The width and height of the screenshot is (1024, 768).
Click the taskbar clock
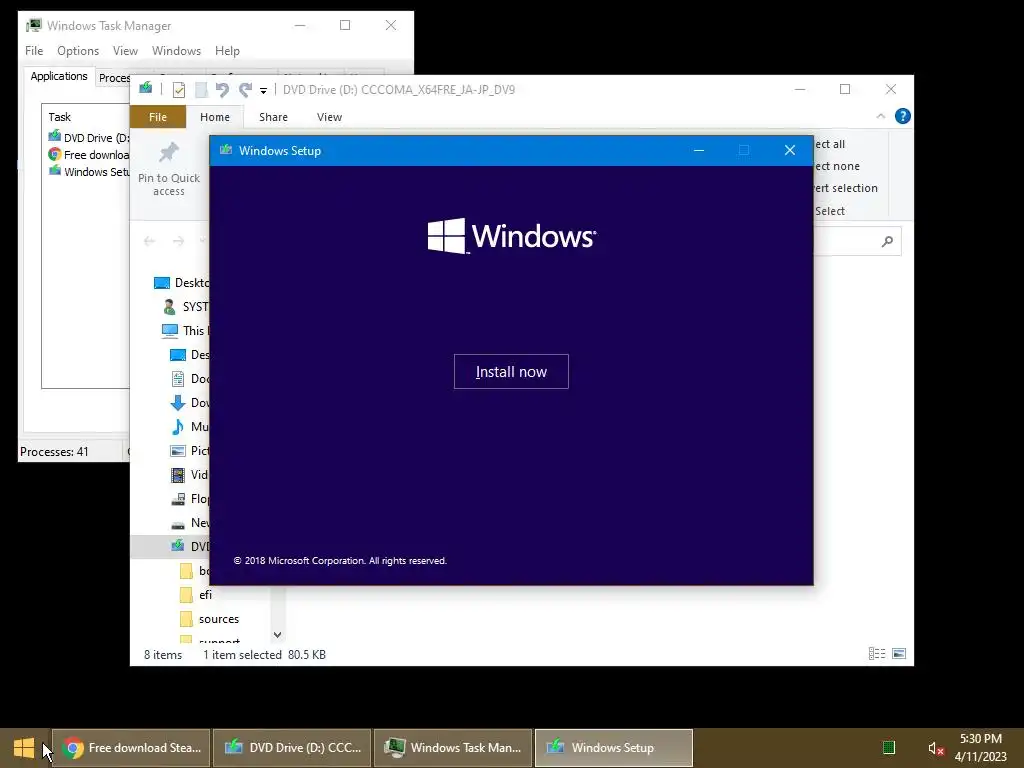coord(980,748)
